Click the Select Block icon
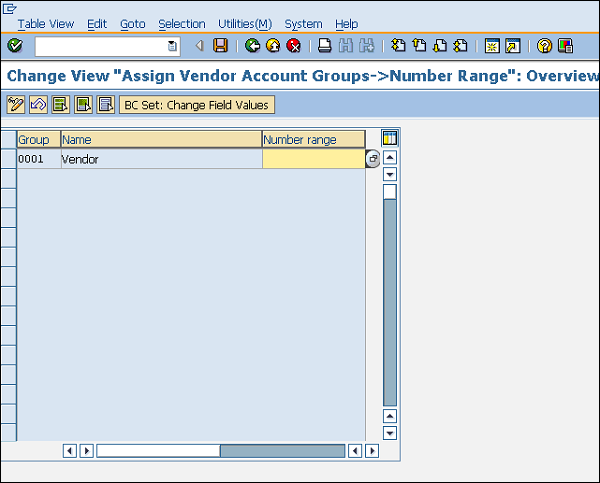600x483 pixels. (83, 104)
